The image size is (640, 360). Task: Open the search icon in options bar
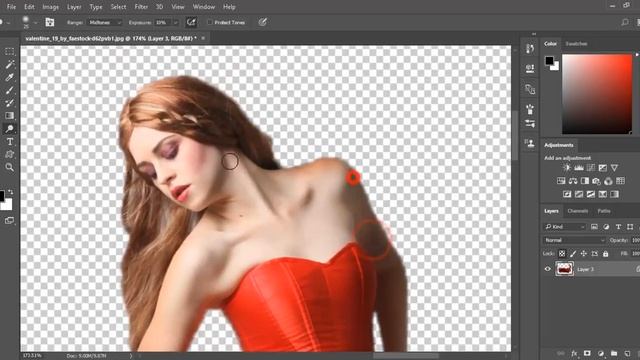pyautogui.click(x=624, y=22)
